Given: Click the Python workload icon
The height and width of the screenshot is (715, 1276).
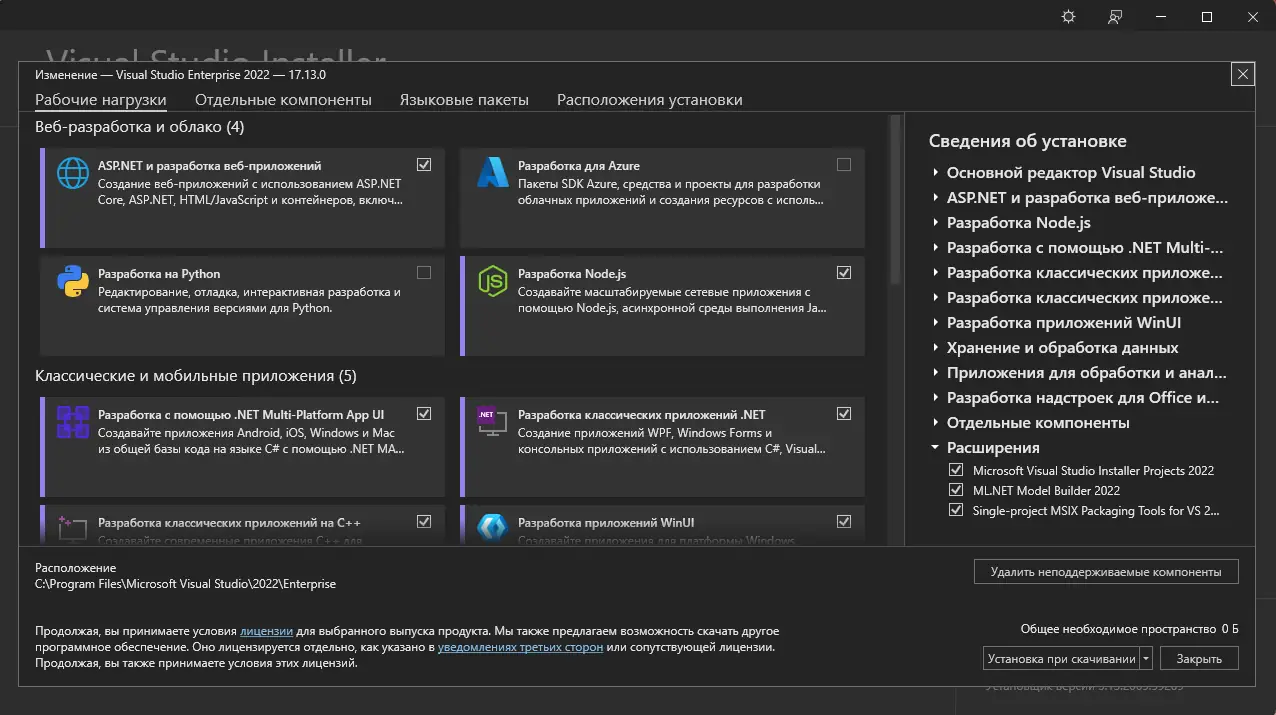Looking at the screenshot, I should 73,282.
